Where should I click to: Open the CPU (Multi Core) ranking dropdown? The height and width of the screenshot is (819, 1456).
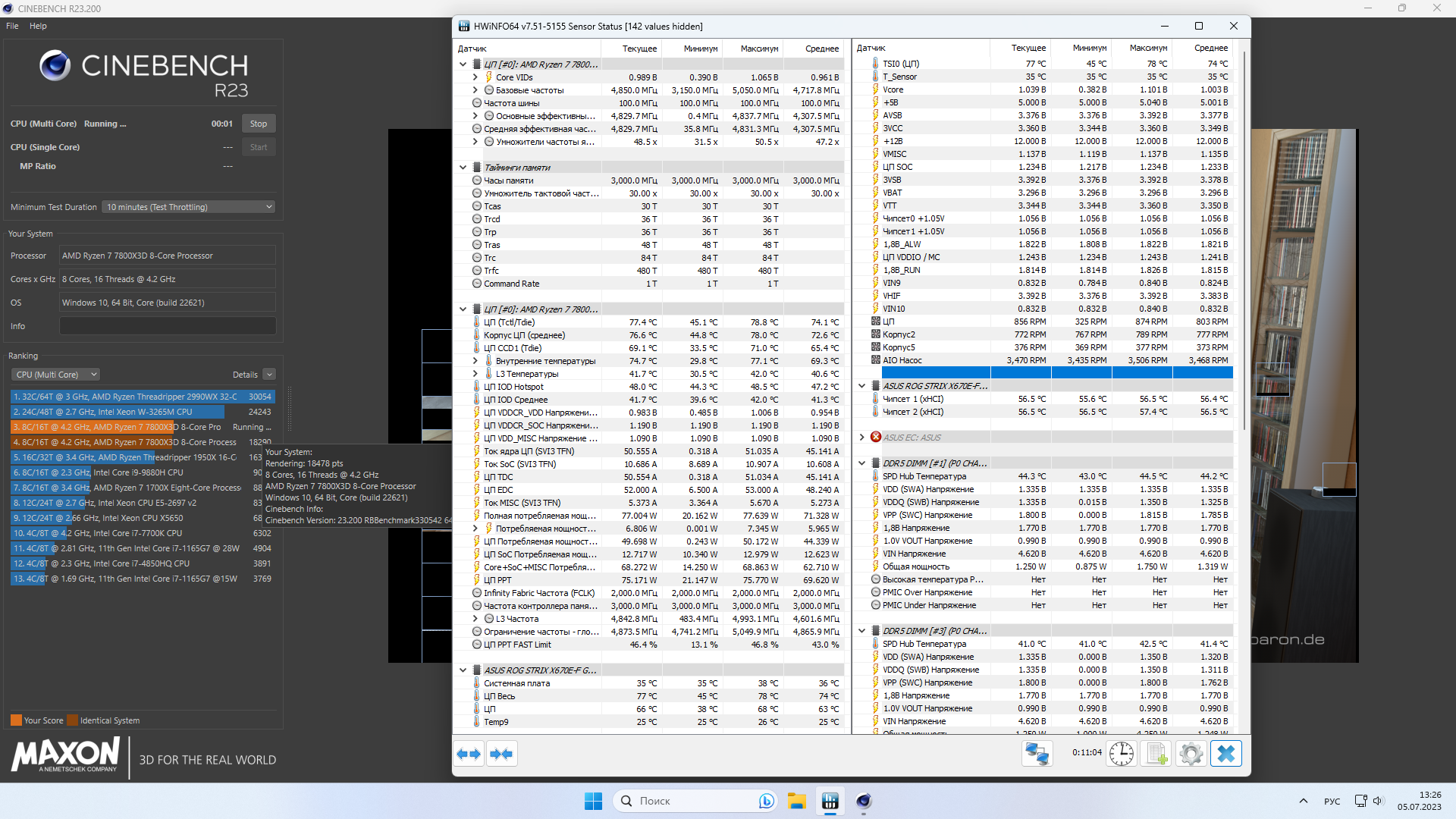coord(56,375)
